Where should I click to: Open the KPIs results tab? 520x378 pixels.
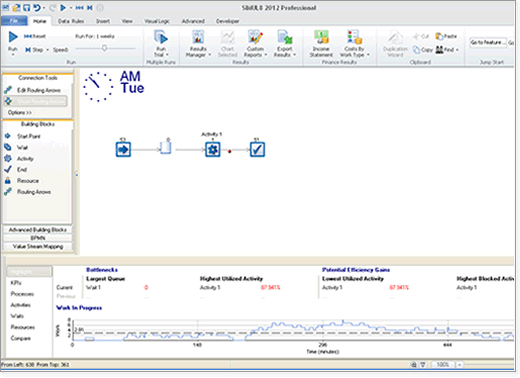coord(16,283)
